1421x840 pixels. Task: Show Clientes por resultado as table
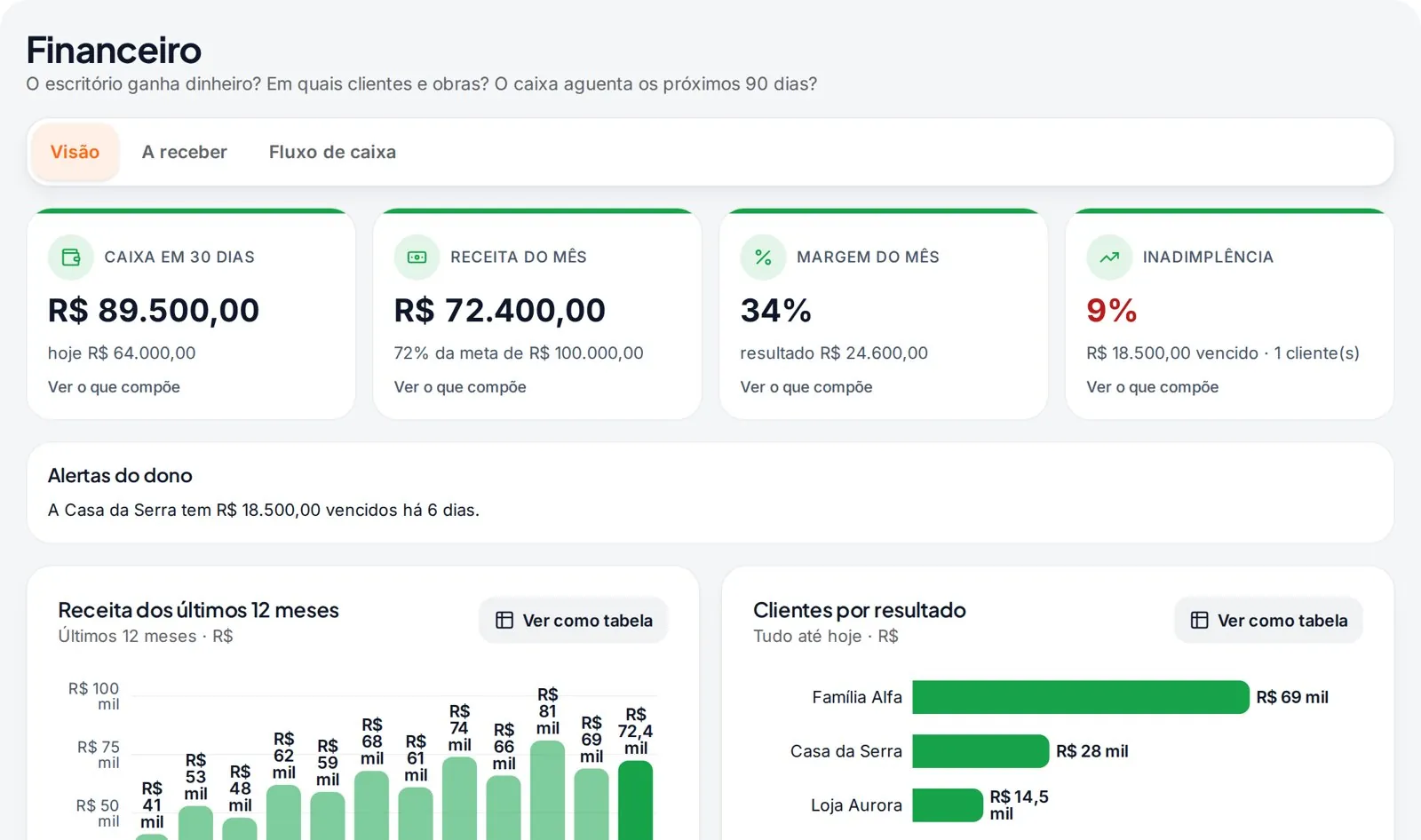pyautogui.click(x=1268, y=621)
